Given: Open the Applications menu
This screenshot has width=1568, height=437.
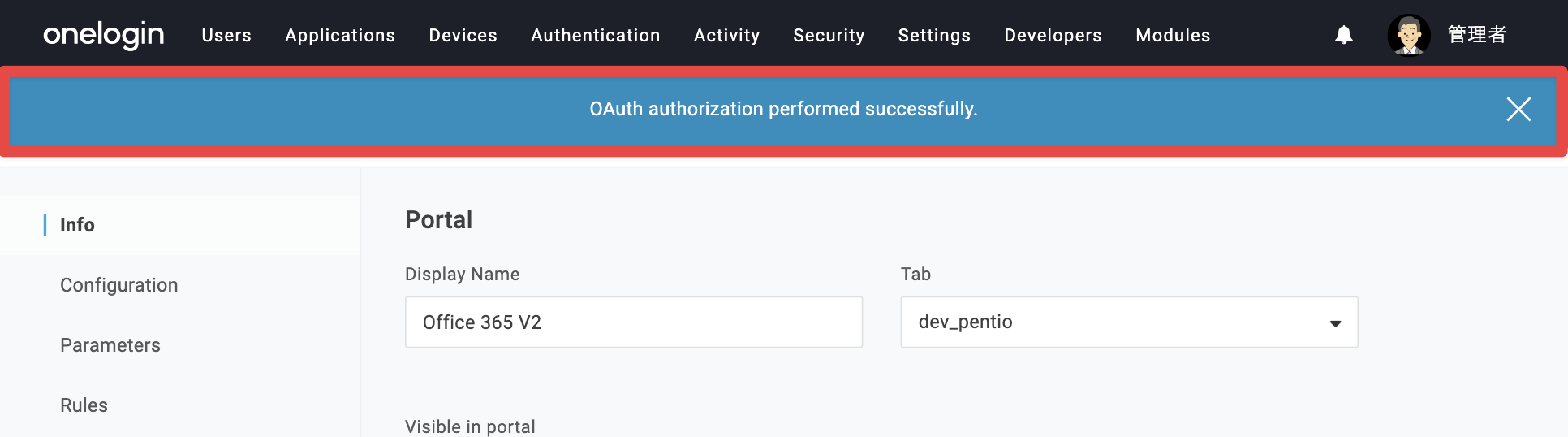Looking at the screenshot, I should pos(340,35).
